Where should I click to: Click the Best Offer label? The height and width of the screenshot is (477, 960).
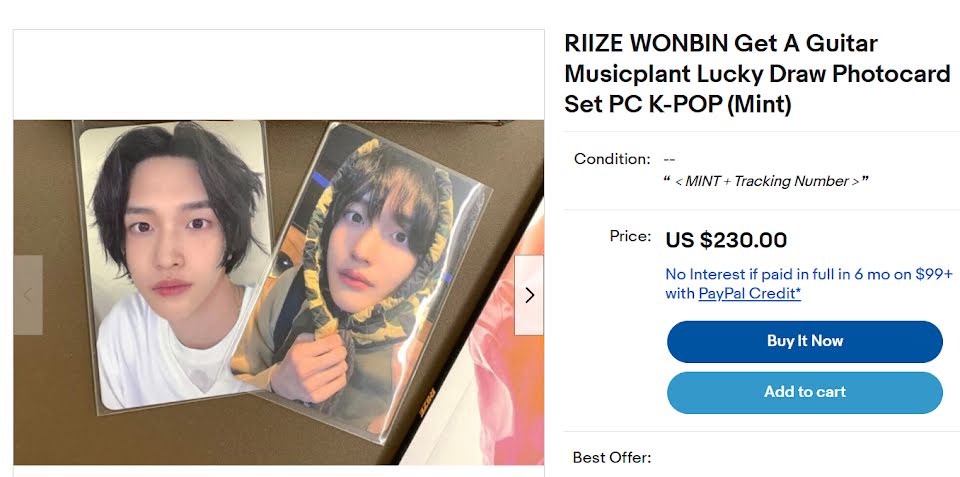point(611,457)
